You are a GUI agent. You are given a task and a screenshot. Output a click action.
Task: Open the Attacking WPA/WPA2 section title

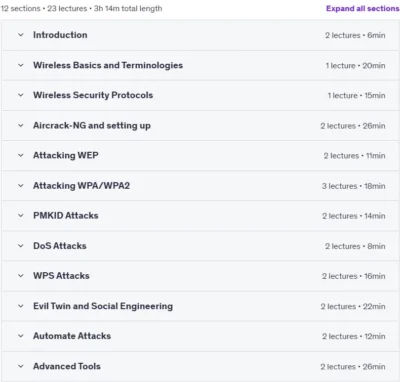(81, 186)
